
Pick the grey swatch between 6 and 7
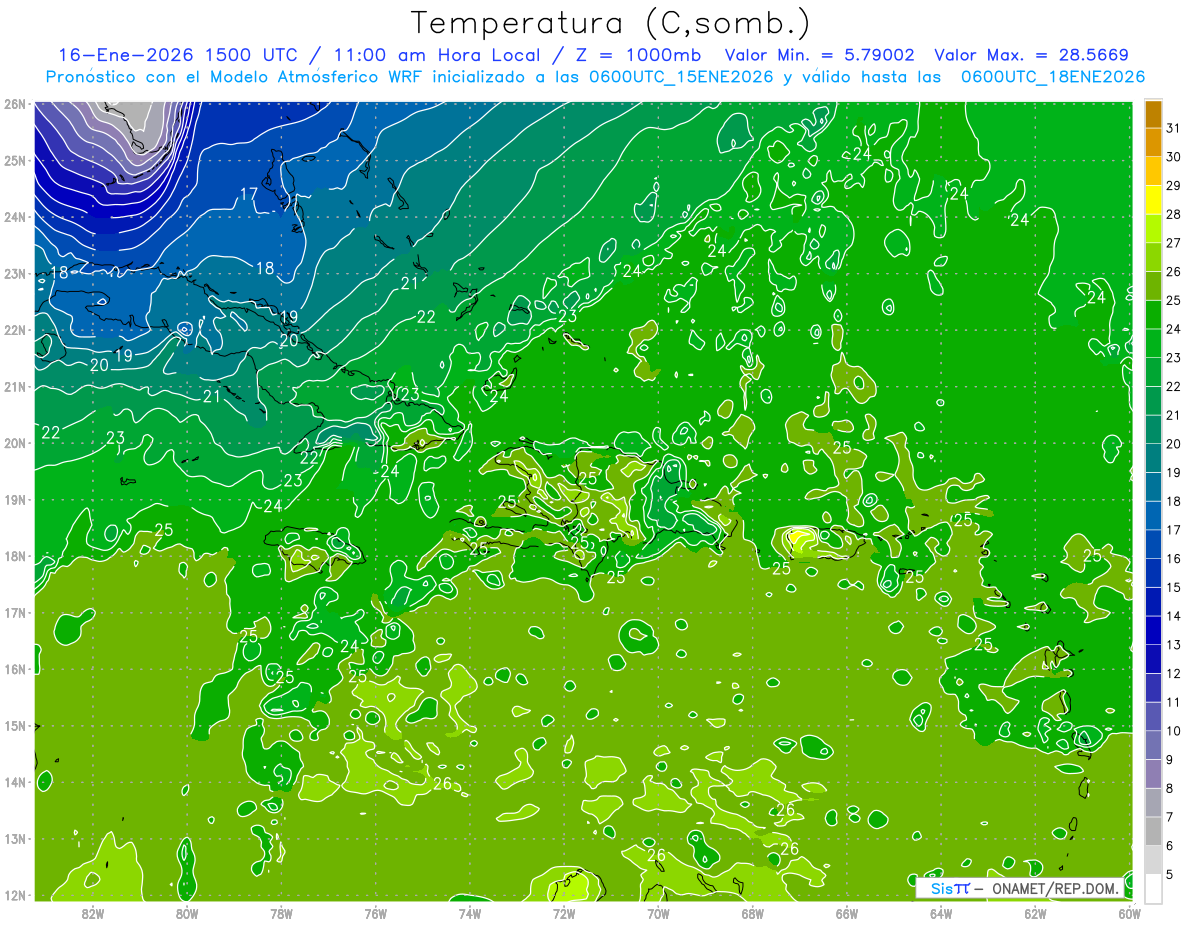1153,831
